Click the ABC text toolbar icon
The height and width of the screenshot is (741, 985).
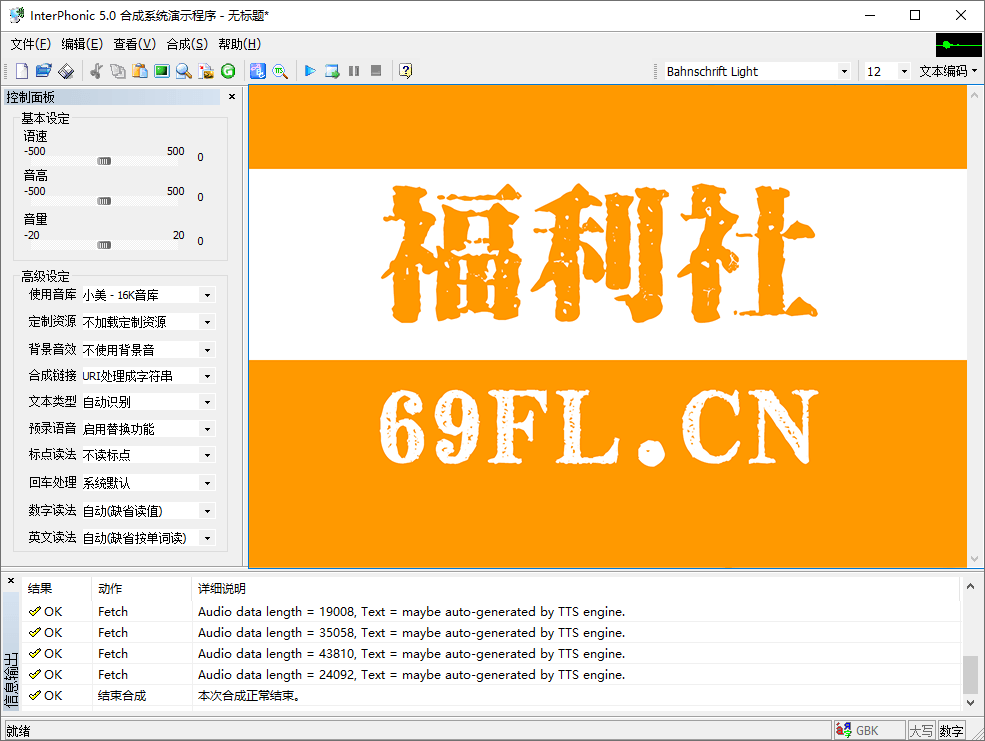(258, 71)
